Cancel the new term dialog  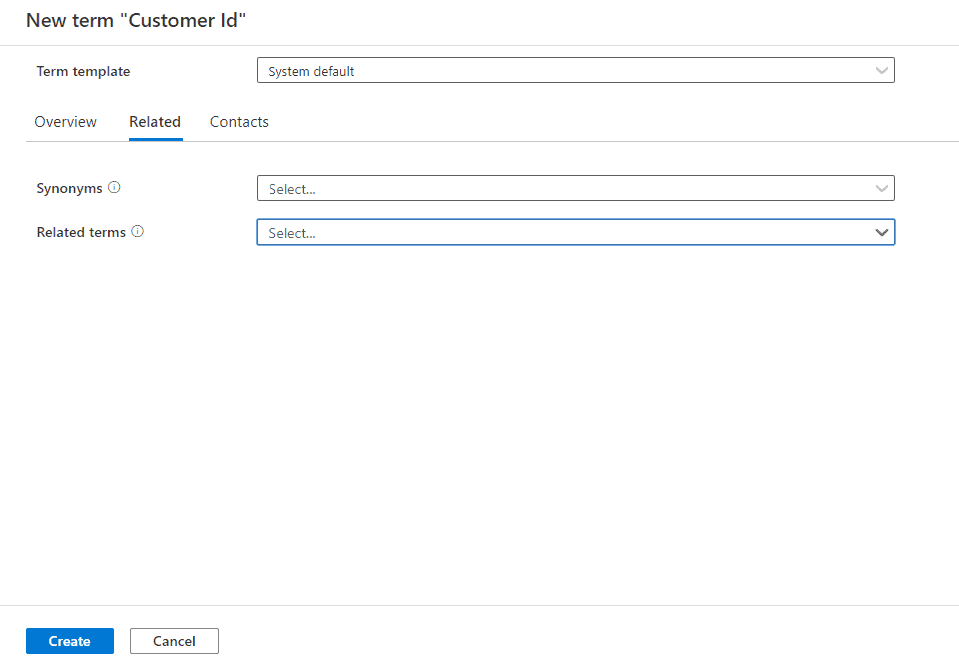pos(174,641)
